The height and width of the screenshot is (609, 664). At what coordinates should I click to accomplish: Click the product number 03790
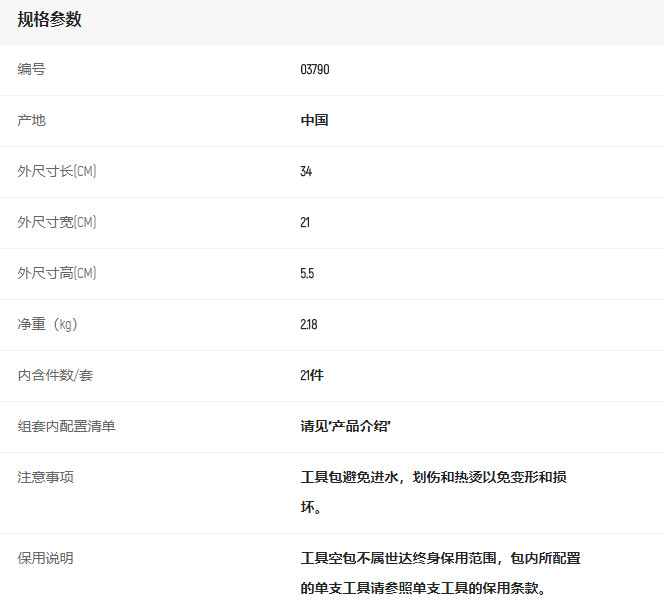tap(314, 70)
